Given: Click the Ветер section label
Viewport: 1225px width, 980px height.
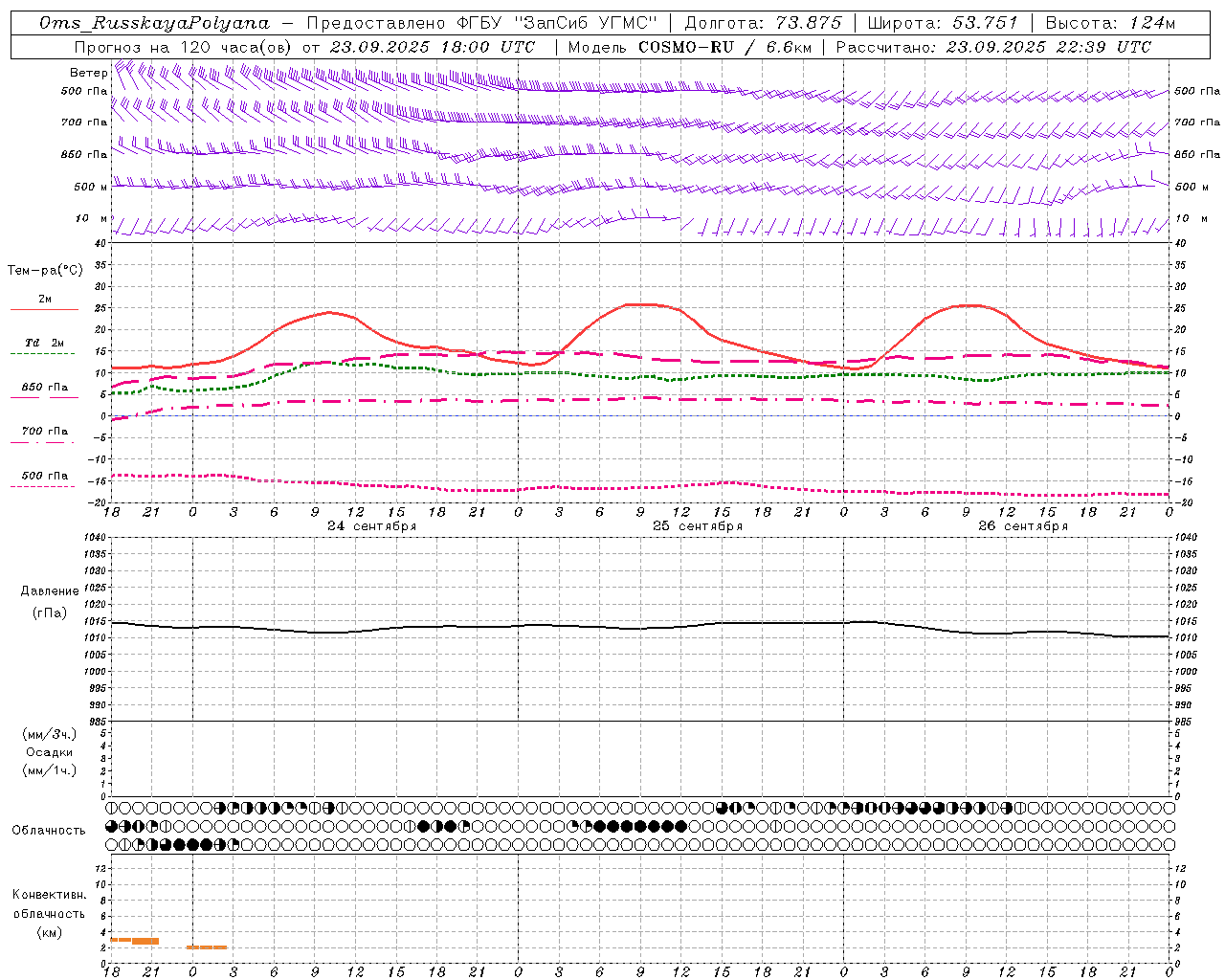Looking at the screenshot, I should [88, 73].
